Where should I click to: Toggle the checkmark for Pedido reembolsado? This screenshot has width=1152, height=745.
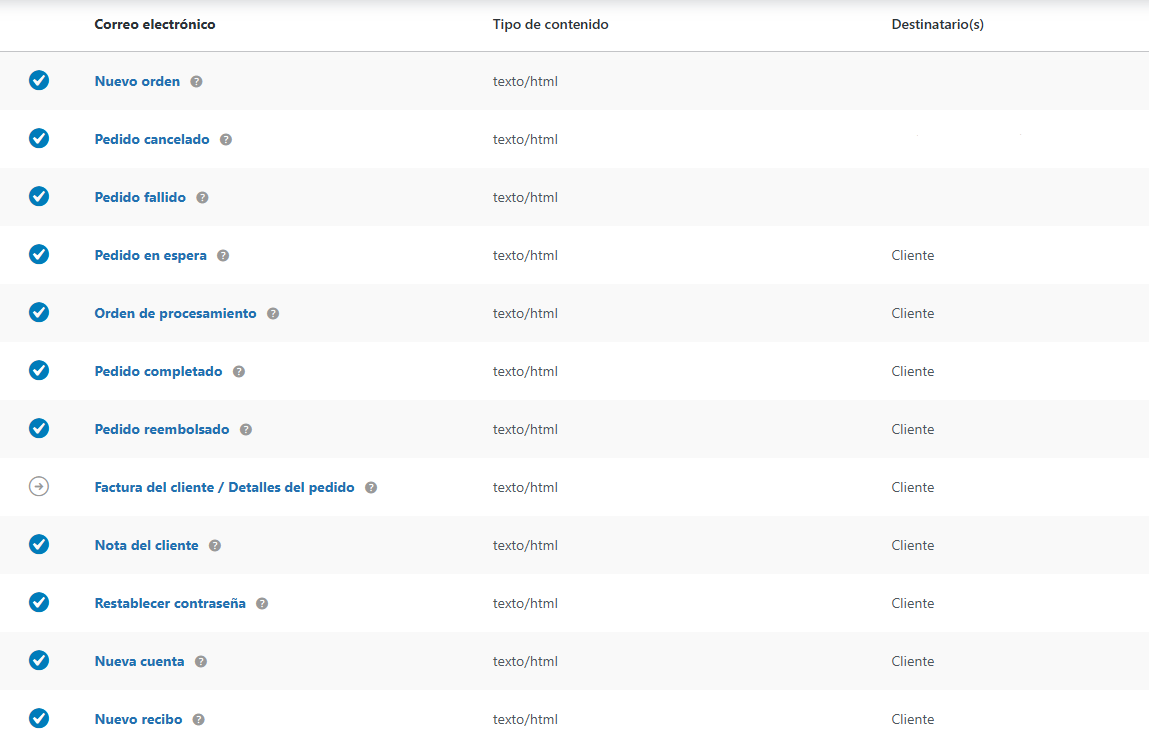[39, 429]
